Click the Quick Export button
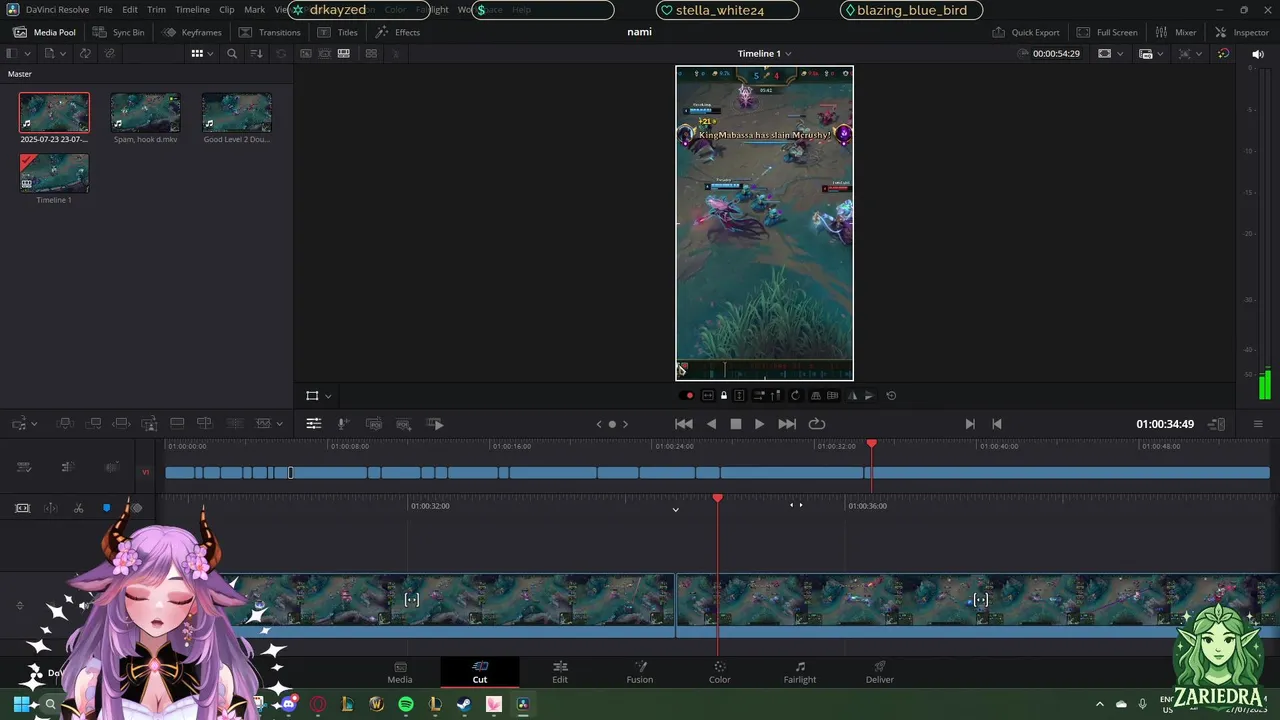The height and width of the screenshot is (720, 1280). (1026, 32)
